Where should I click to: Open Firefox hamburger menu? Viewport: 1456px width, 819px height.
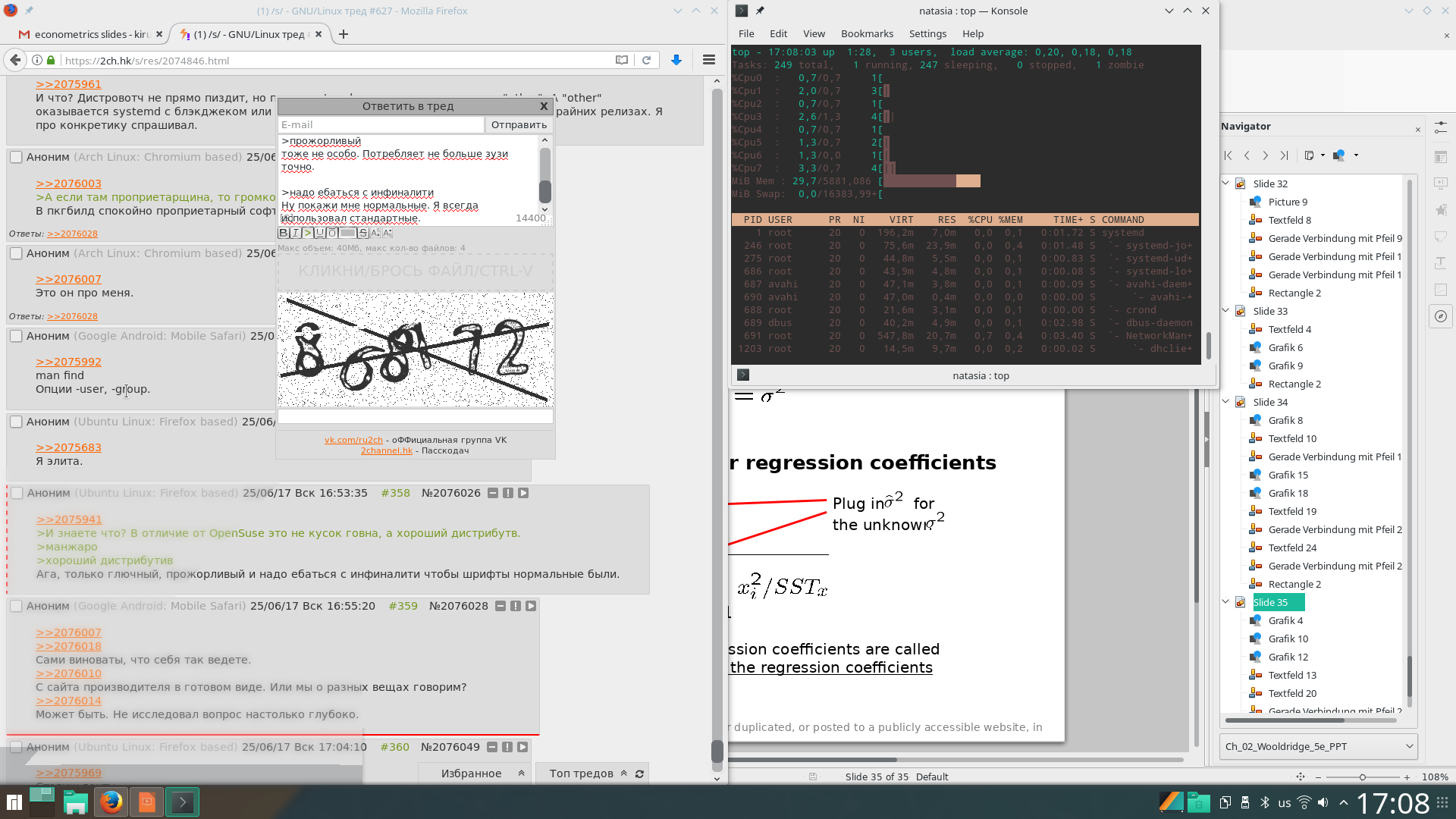[709, 60]
